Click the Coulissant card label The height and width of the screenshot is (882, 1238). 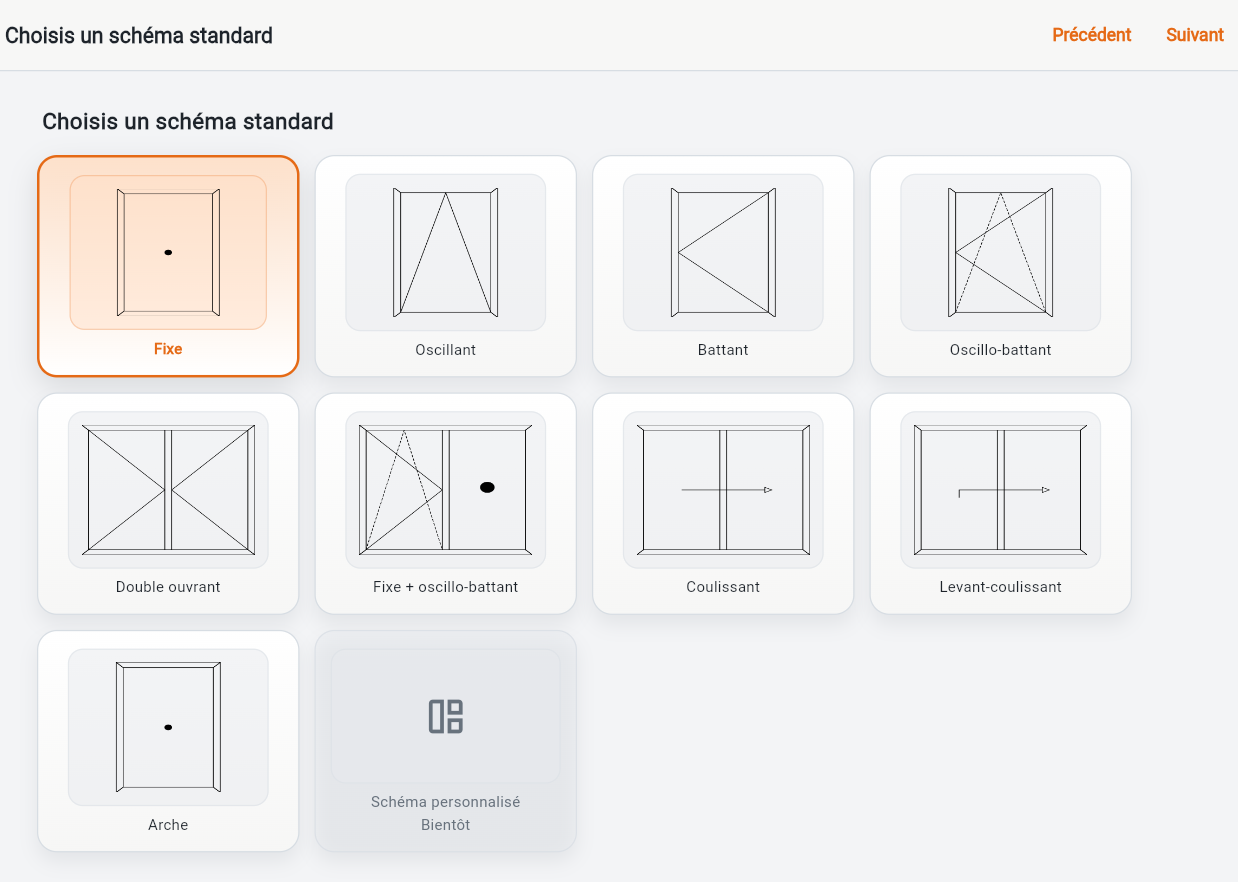[723, 587]
